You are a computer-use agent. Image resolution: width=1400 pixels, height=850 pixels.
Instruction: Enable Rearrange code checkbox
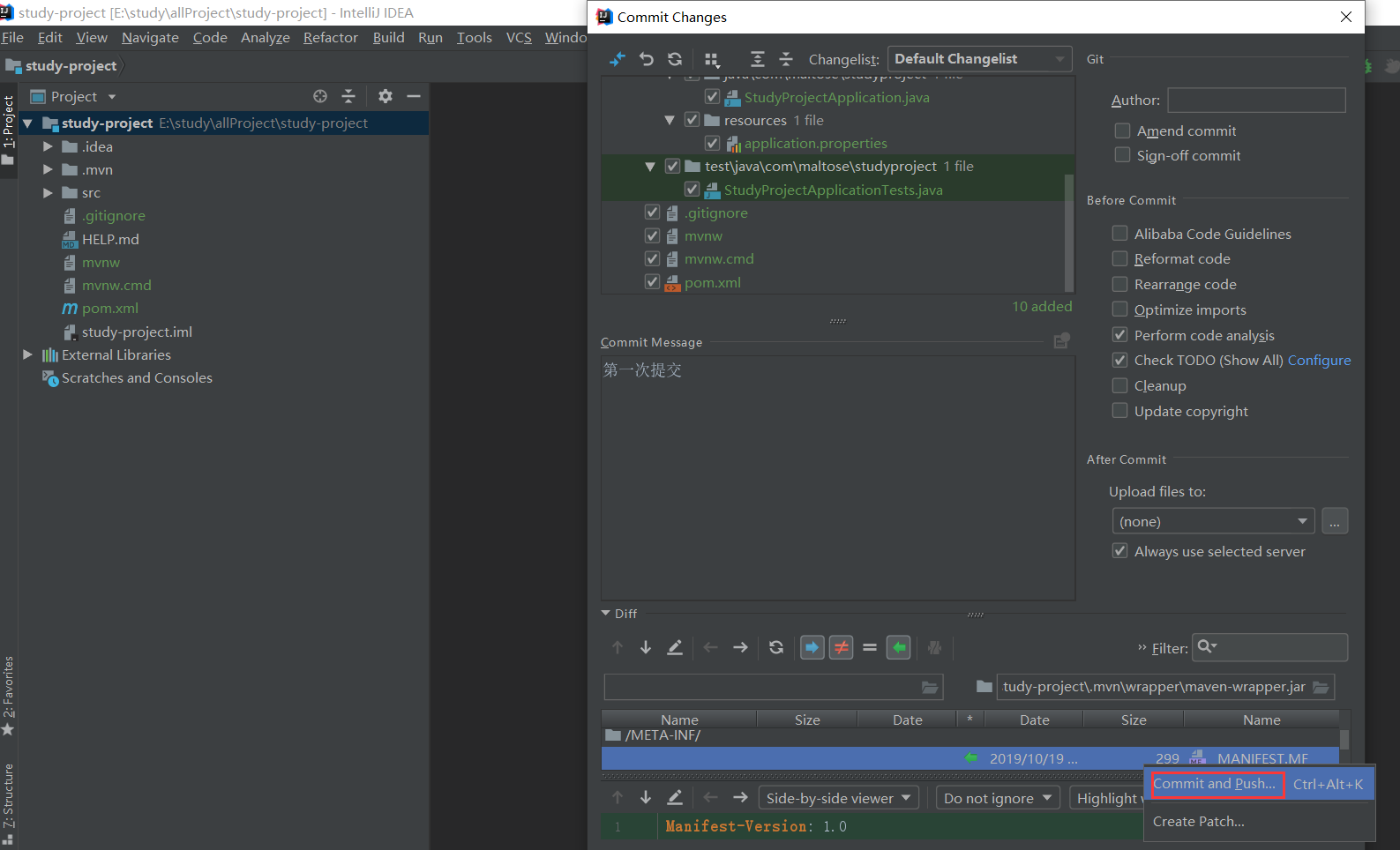point(1119,284)
